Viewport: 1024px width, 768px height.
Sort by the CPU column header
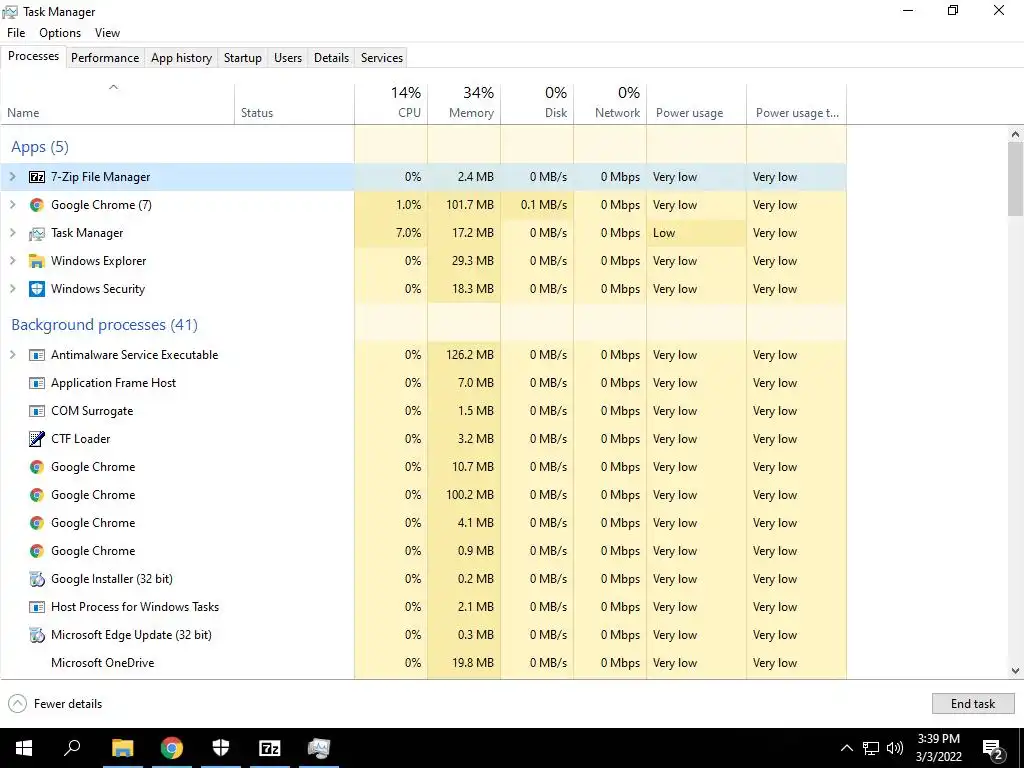391,104
